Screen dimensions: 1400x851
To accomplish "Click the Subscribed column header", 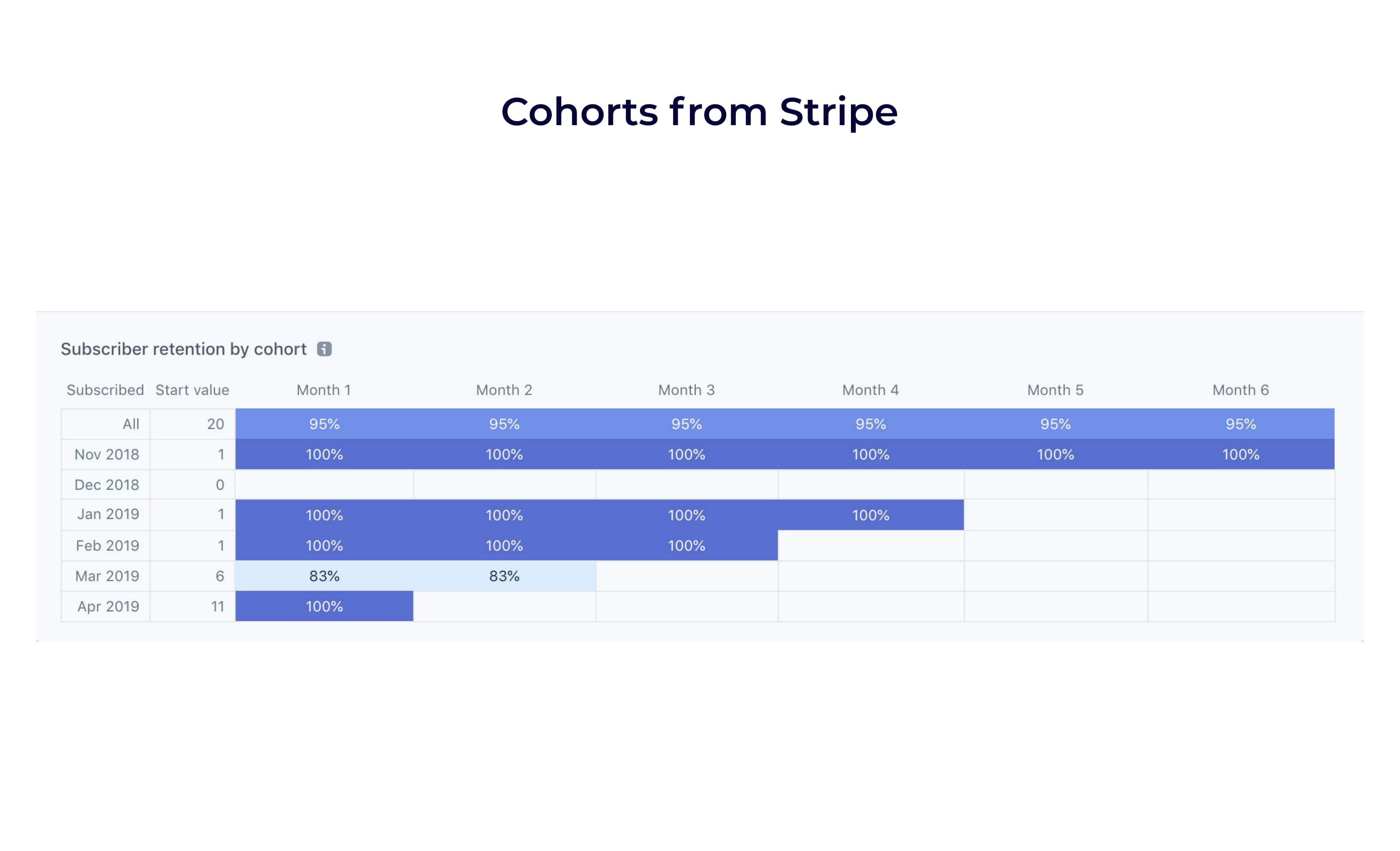I will click(105, 390).
